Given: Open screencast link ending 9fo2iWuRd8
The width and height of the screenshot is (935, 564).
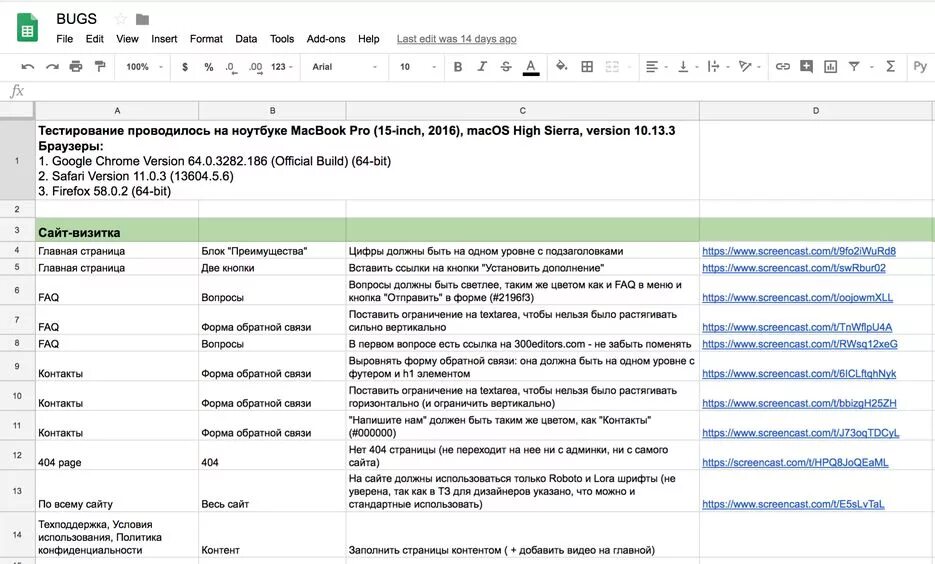Looking at the screenshot, I should (798, 251).
